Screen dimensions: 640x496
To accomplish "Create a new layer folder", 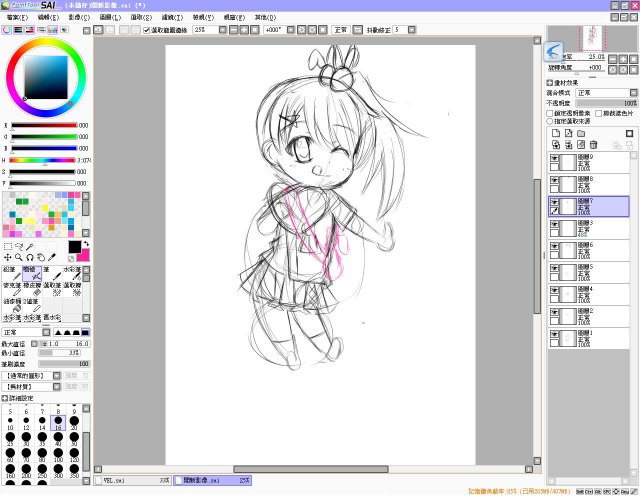I will 581,133.
